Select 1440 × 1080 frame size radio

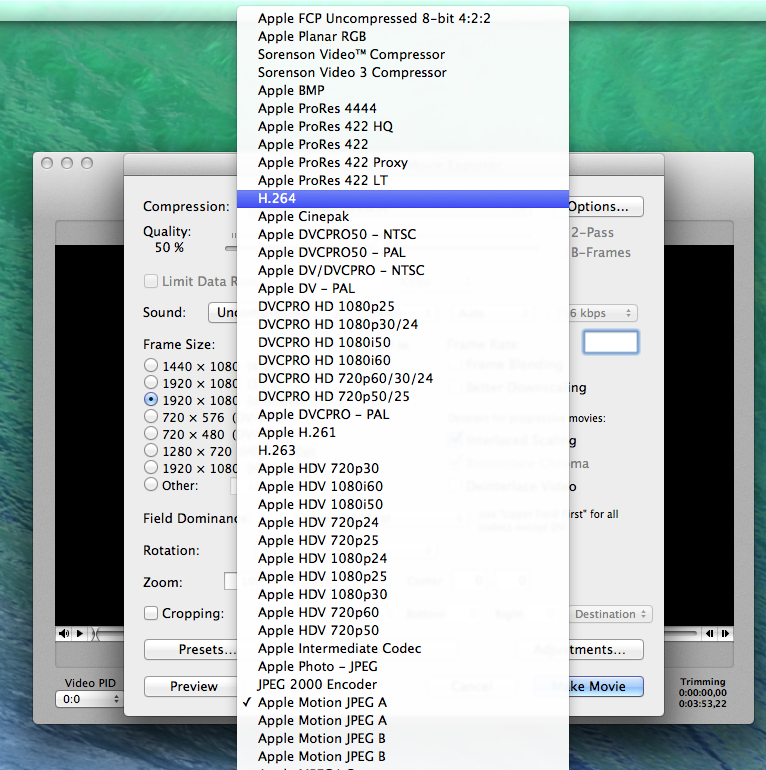click(x=151, y=365)
